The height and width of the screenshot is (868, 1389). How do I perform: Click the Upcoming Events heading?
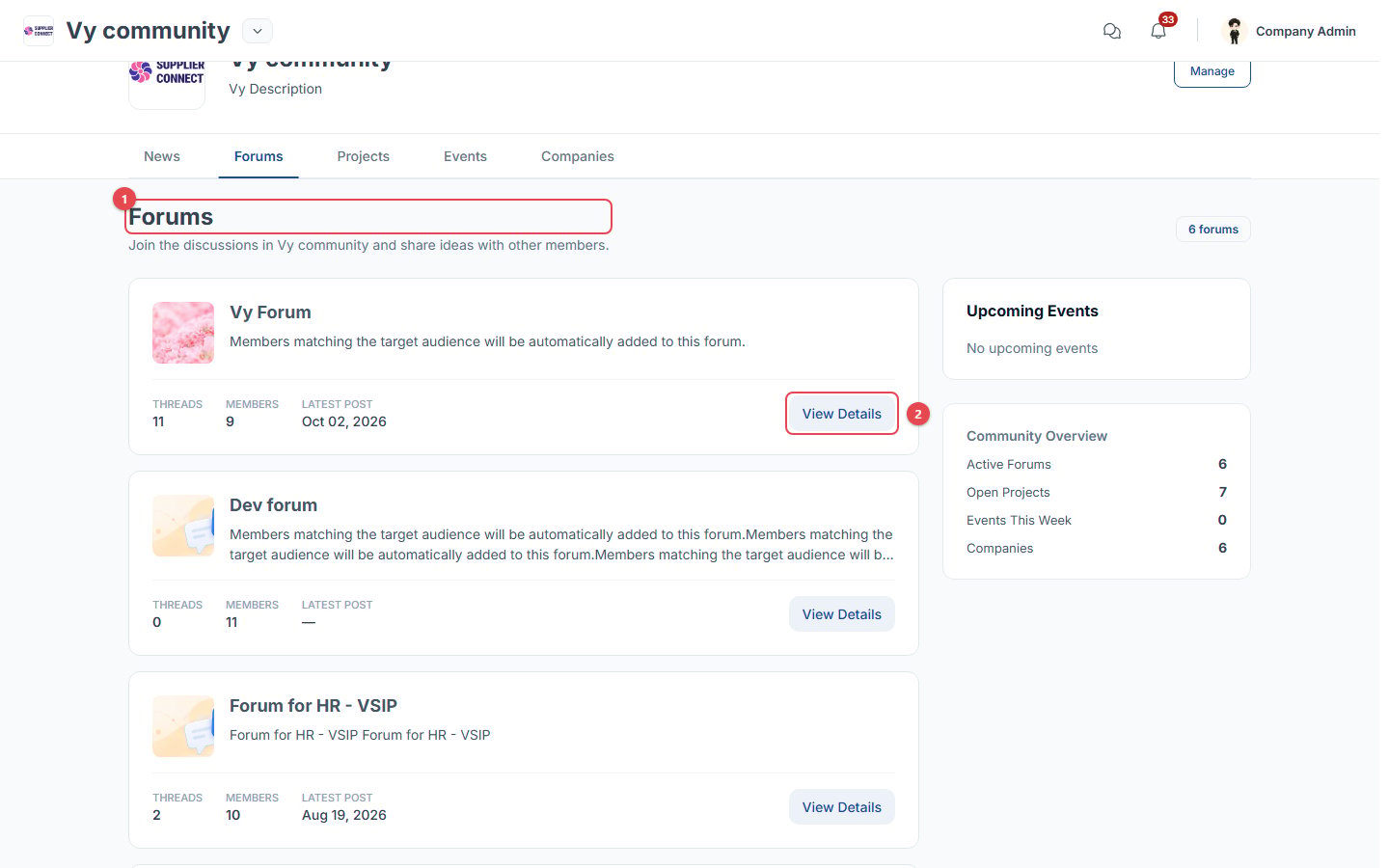pos(1032,311)
